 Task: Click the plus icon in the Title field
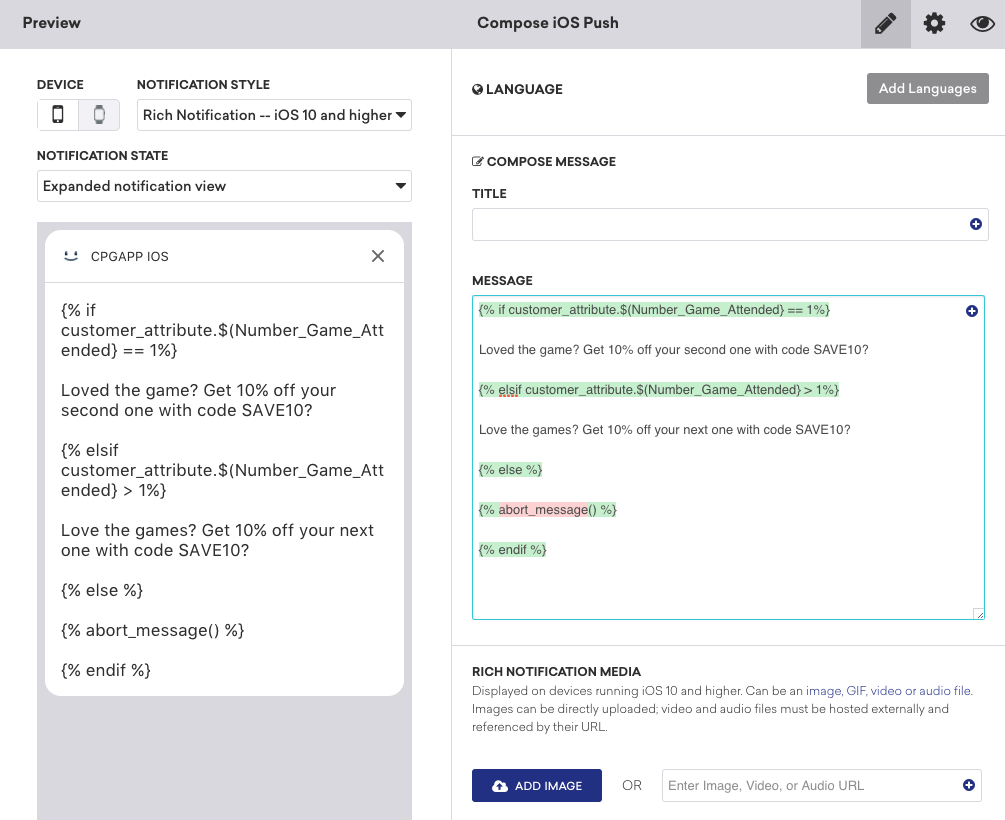click(x=976, y=224)
